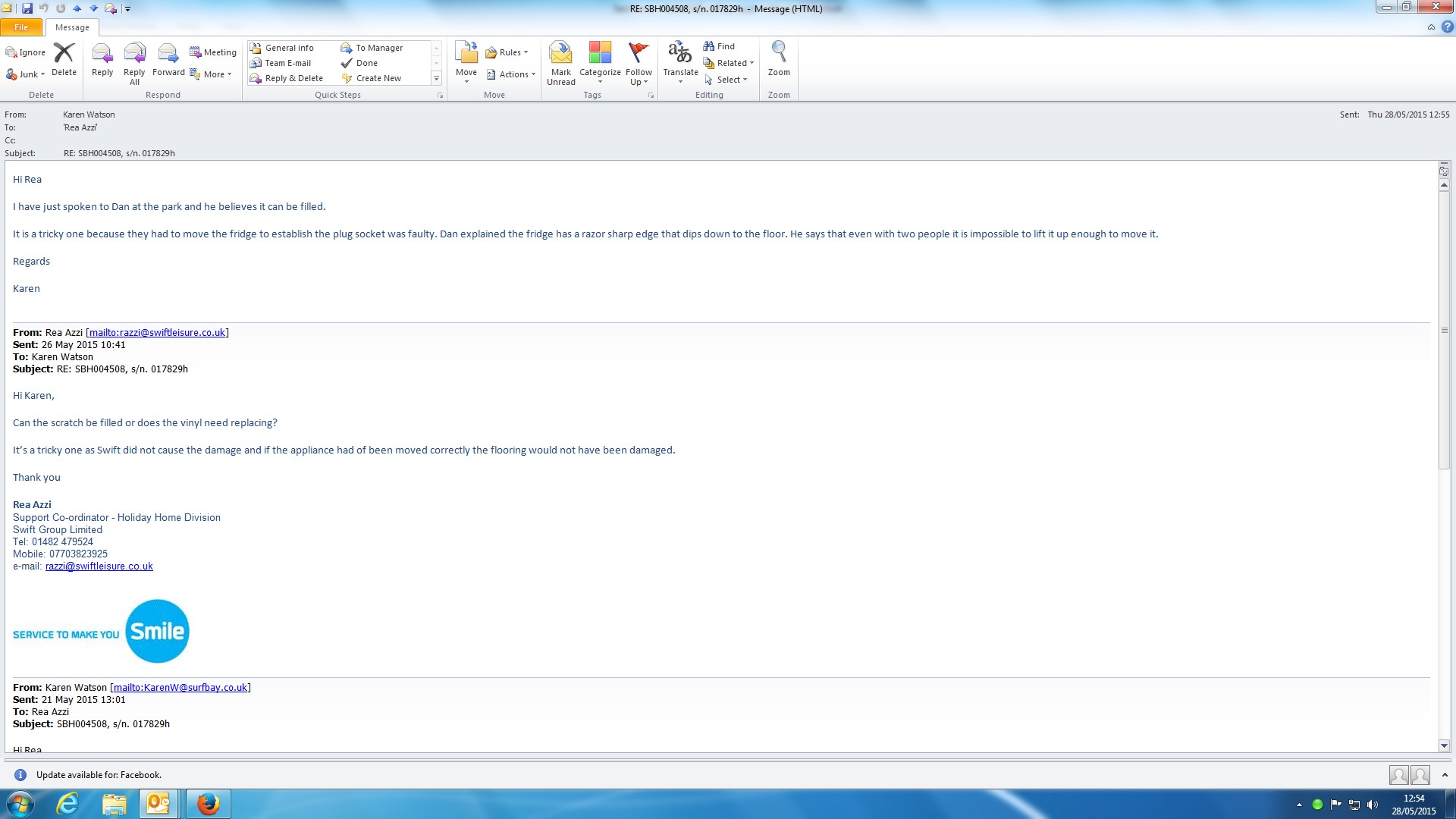This screenshot has height=819, width=1456.
Task: Apply the Done quick step
Action: point(366,63)
